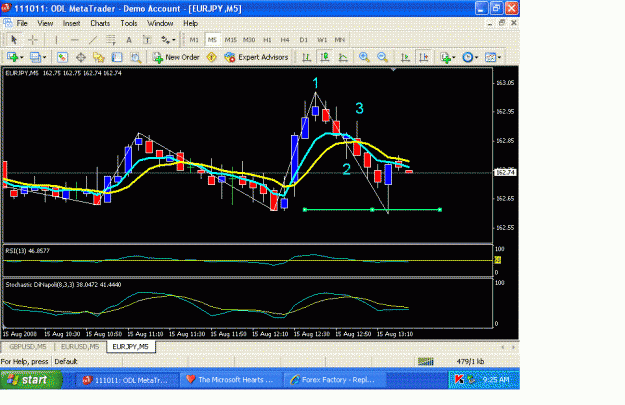Switch to D1 timeframe

pyautogui.click(x=303, y=39)
